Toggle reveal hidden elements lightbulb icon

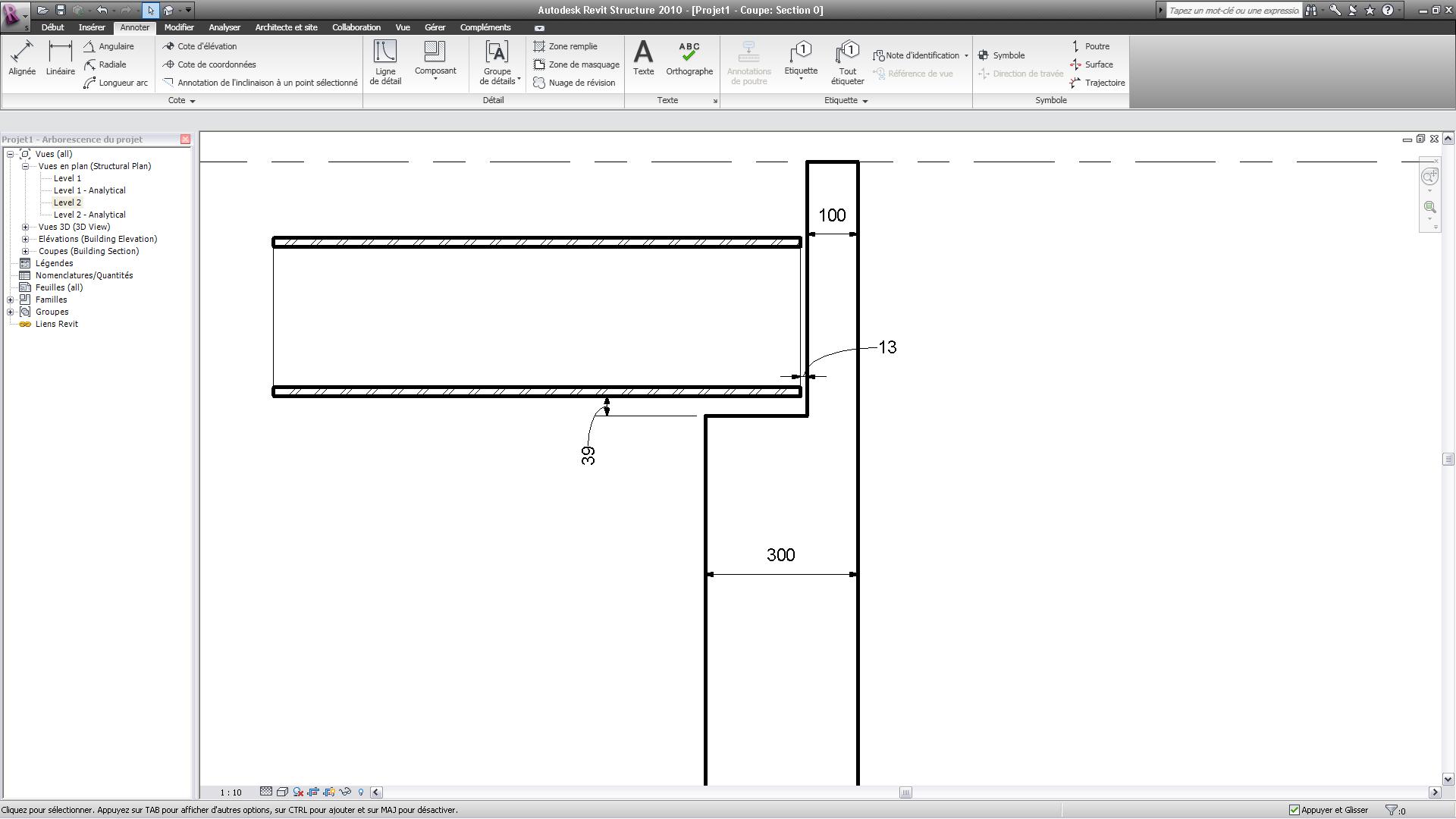(361, 792)
